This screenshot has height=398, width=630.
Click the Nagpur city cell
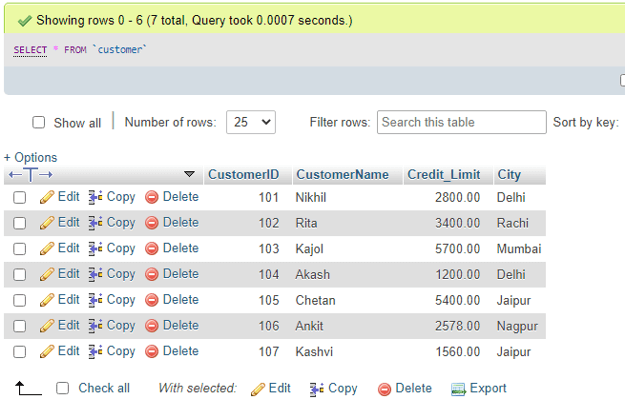pyautogui.click(x=517, y=327)
